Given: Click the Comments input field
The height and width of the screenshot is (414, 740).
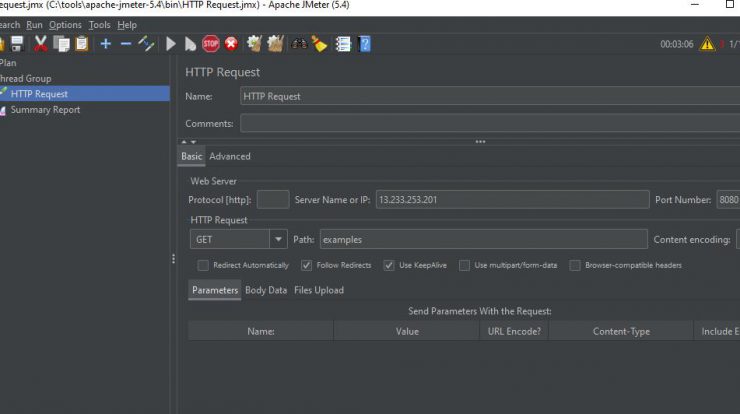Looking at the screenshot, I should 490,123.
